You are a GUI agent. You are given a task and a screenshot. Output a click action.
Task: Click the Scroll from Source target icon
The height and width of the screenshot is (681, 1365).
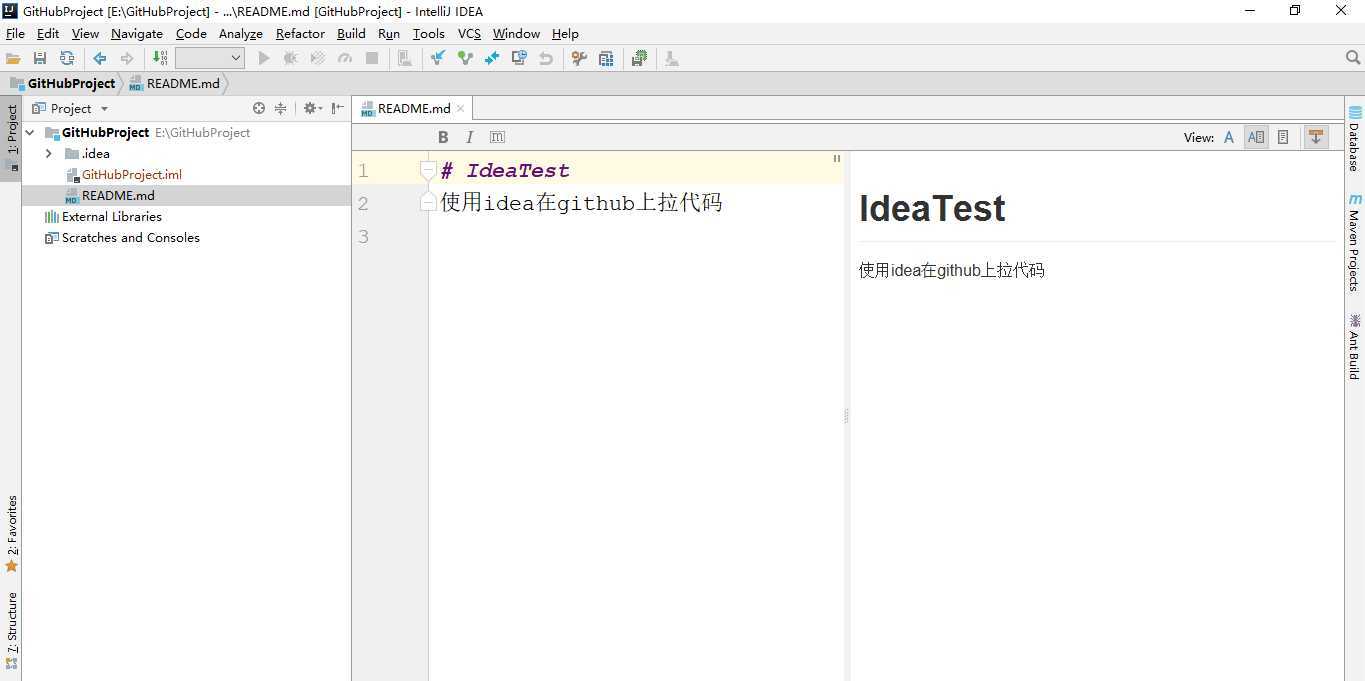tap(259, 108)
